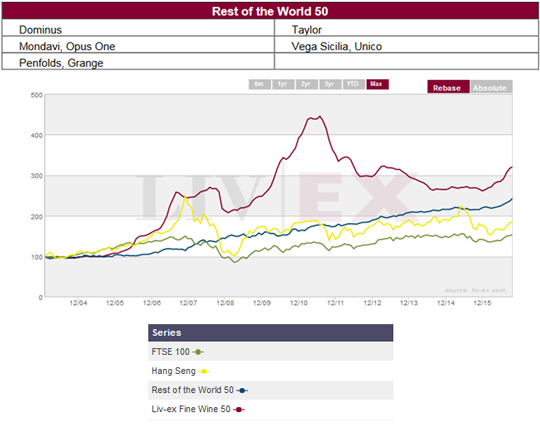Toggle the FTSE 100 series row

pyautogui.click(x=271, y=352)
